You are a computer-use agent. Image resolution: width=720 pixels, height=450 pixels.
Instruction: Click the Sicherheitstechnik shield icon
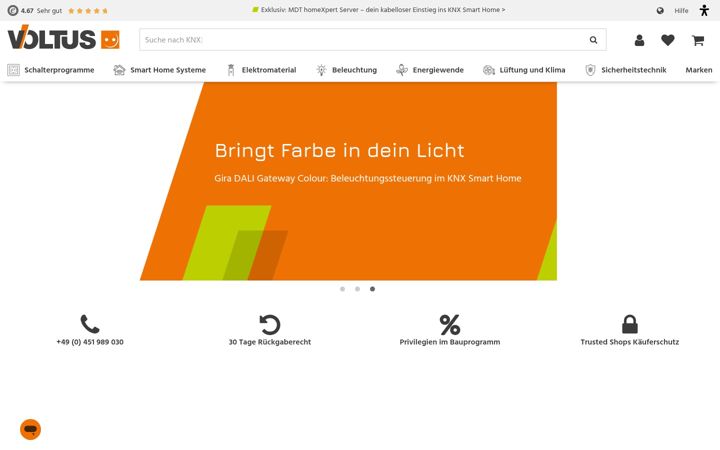pyautogui.click(x=591, y=70)
